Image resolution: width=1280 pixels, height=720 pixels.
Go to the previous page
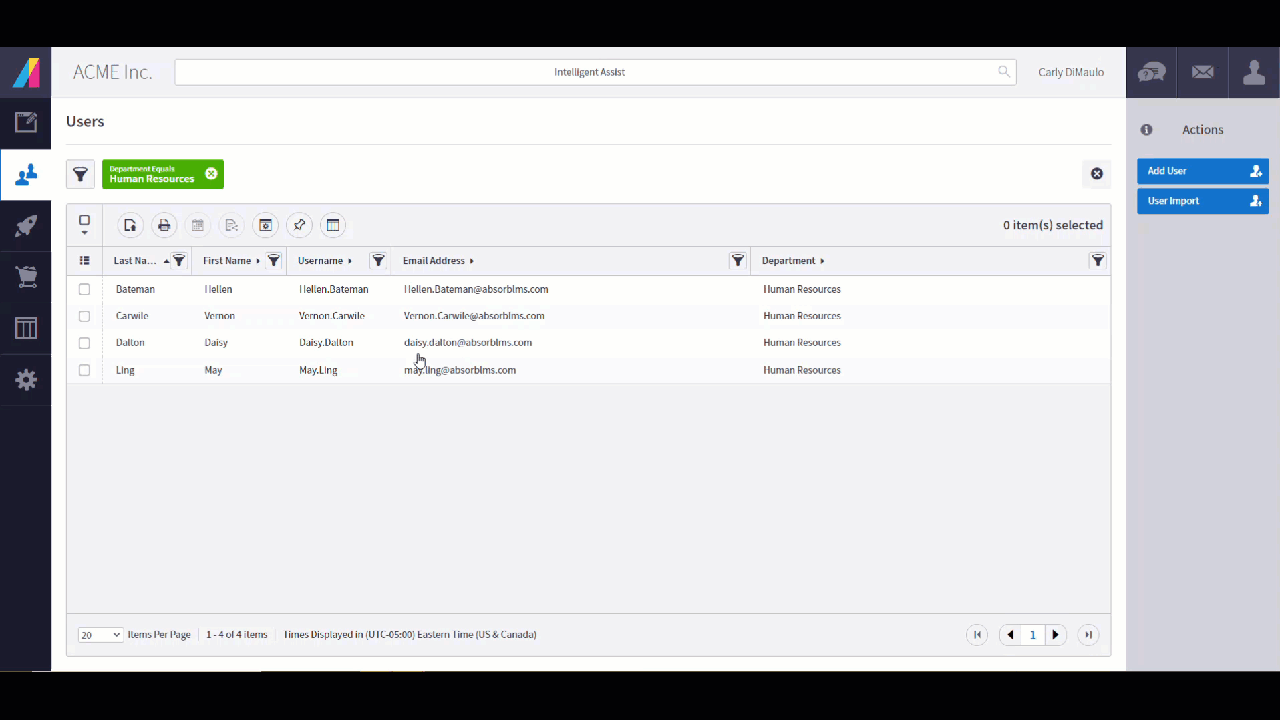click(1011, 635)
